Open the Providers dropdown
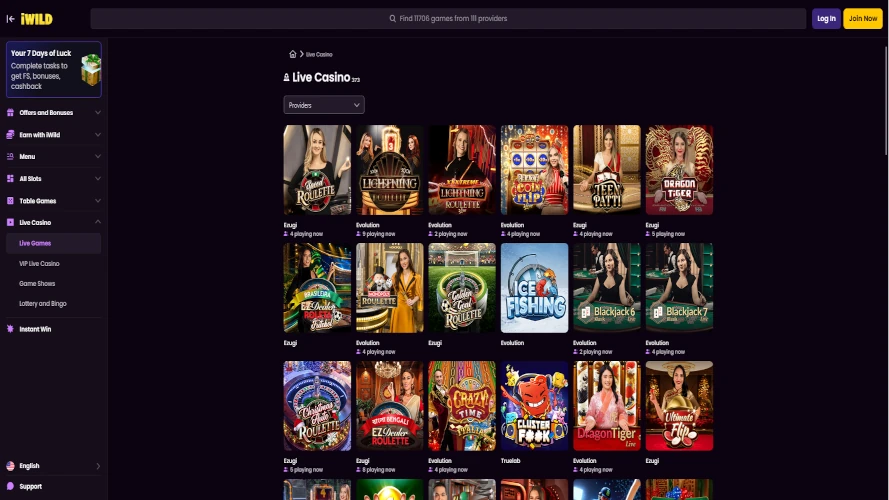Viewport: 889px width, 500px height. pos(324,105)
